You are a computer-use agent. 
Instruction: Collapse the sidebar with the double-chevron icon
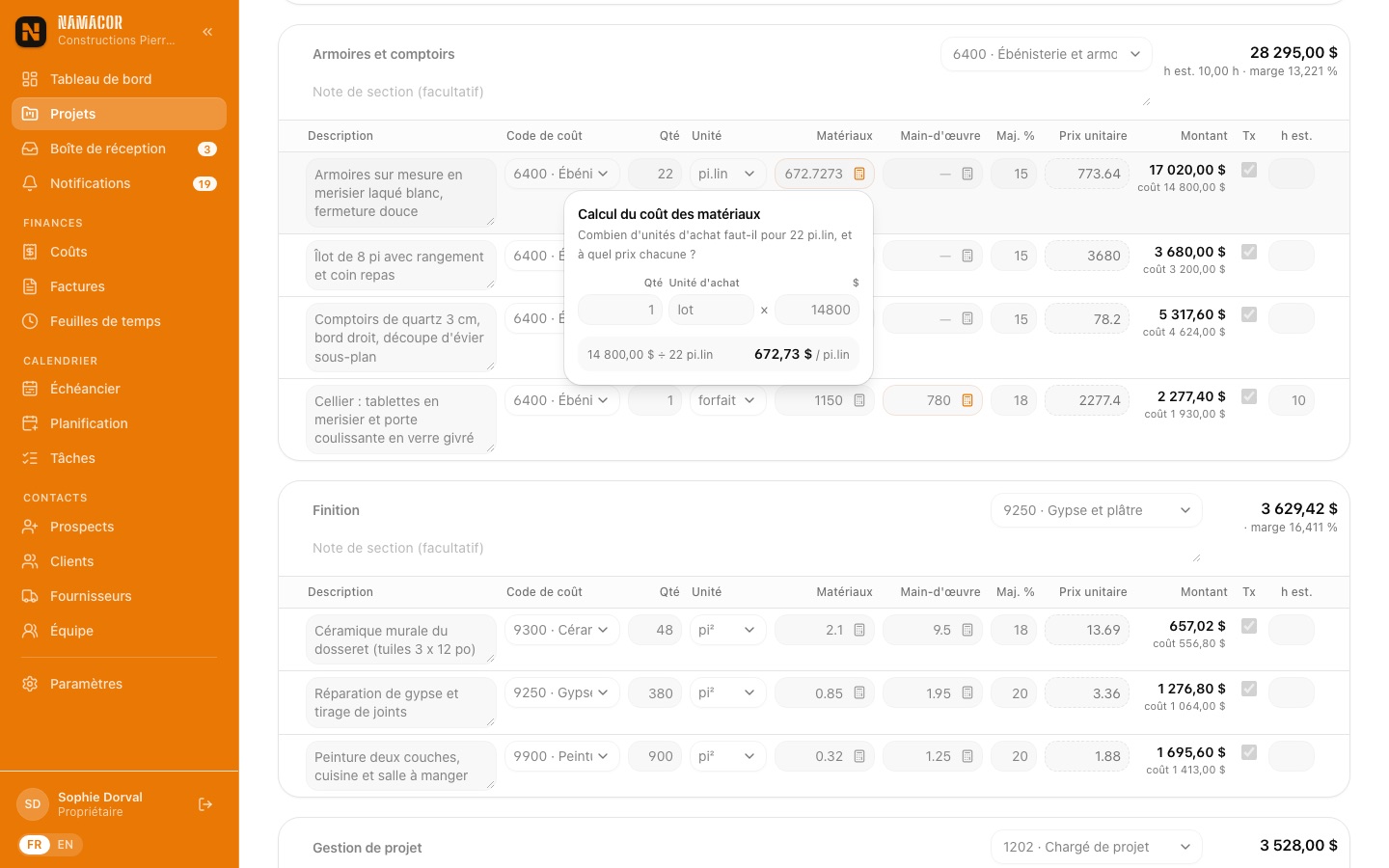point(207,32)
